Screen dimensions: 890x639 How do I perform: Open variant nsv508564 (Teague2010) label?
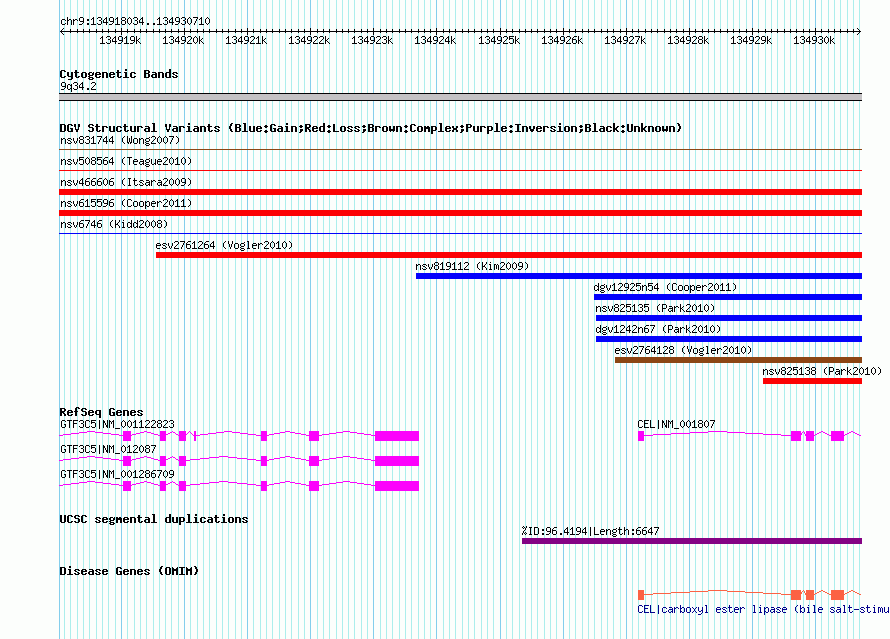pos(126,161)
